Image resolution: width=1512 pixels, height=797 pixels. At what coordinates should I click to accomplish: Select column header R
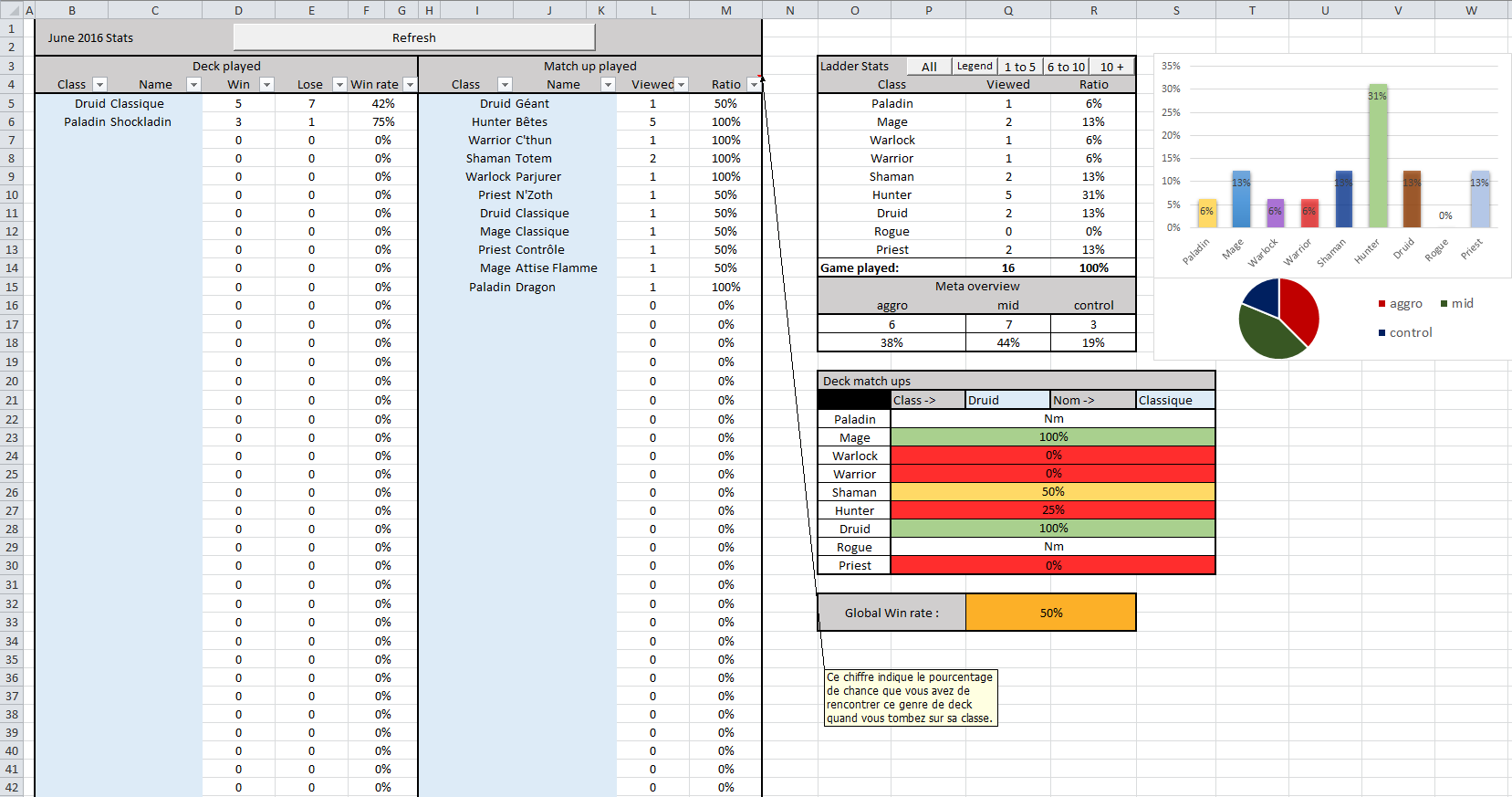coord(1093,10)
